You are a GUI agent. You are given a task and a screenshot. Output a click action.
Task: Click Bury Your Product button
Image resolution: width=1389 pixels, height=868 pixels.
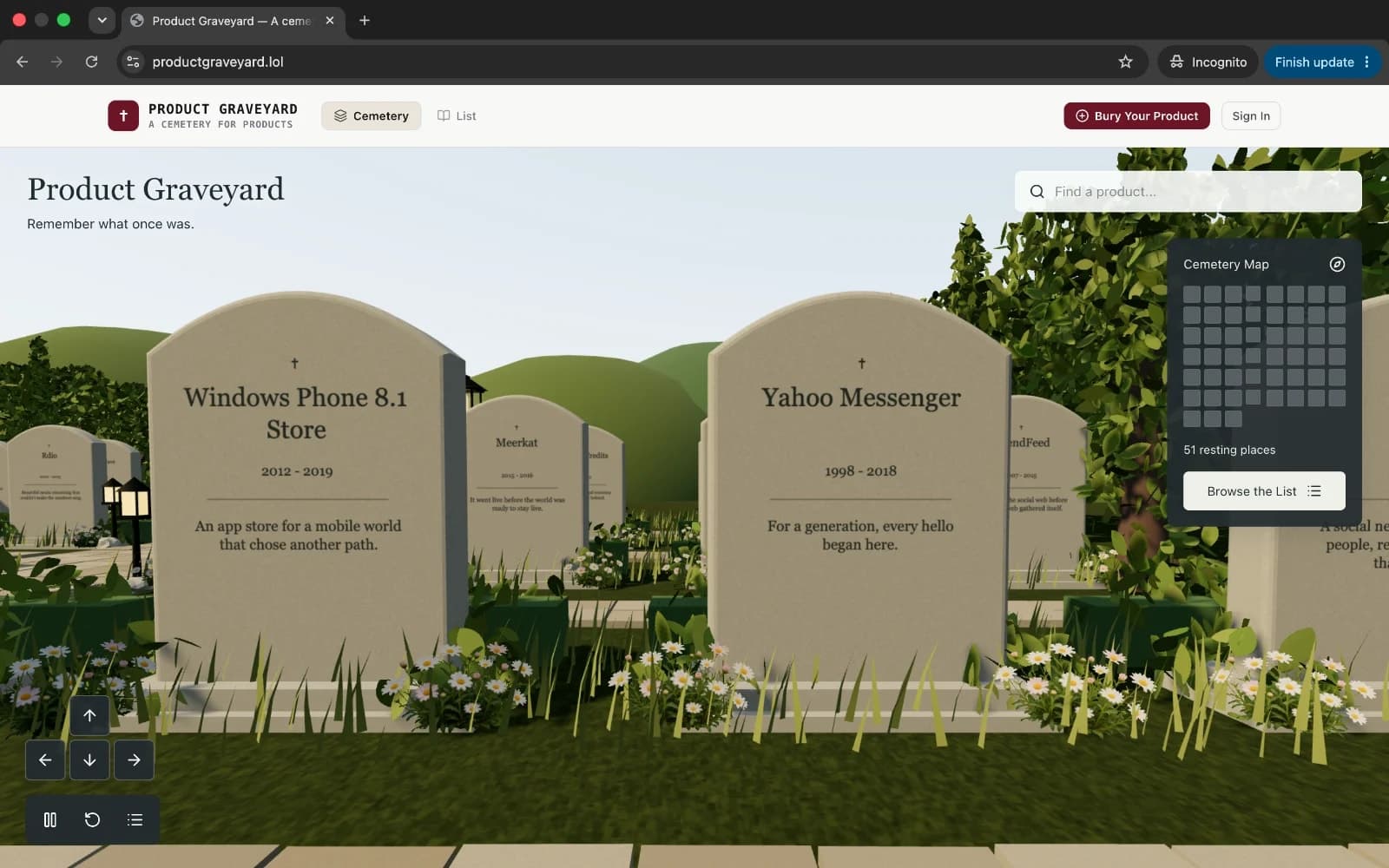click(1136, 115)
